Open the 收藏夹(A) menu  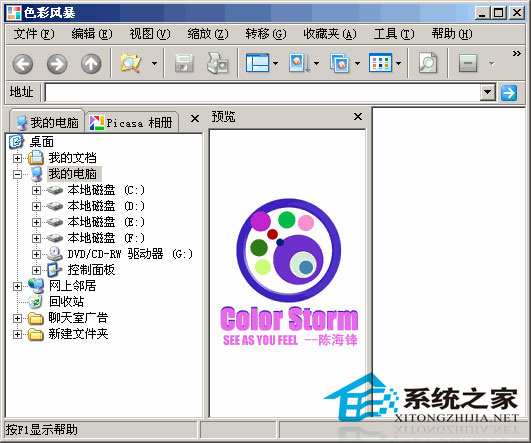[330, 34]
